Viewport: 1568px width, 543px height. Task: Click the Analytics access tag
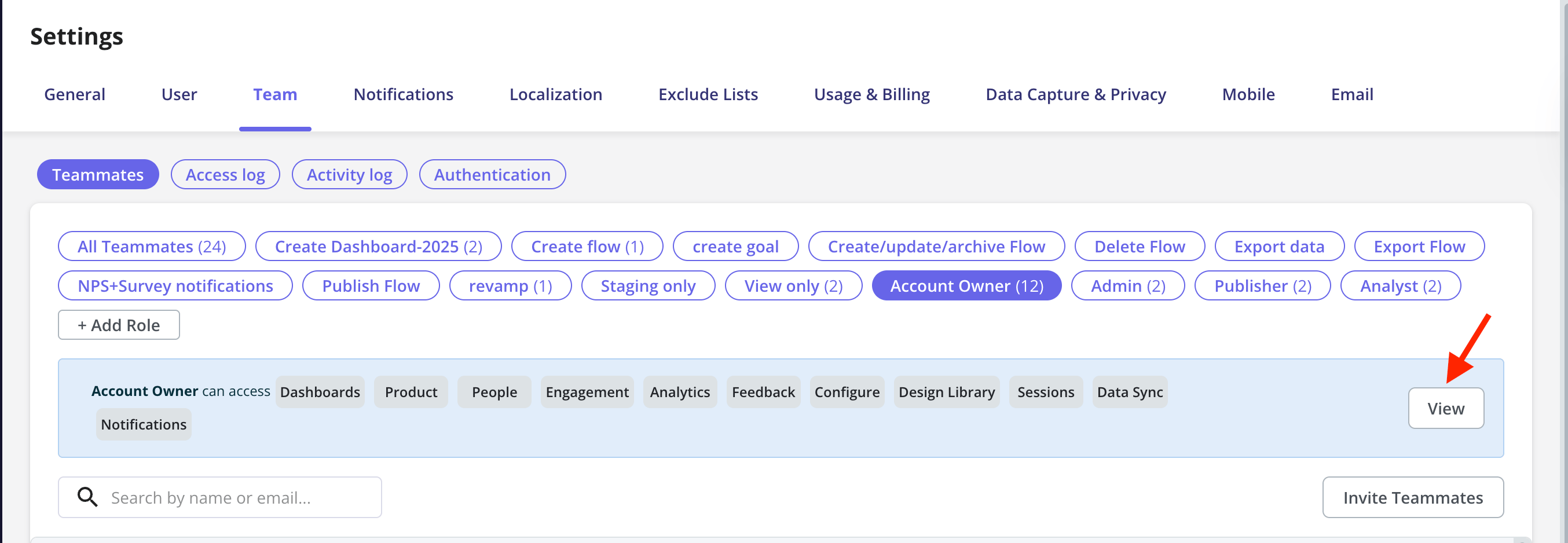680,391
